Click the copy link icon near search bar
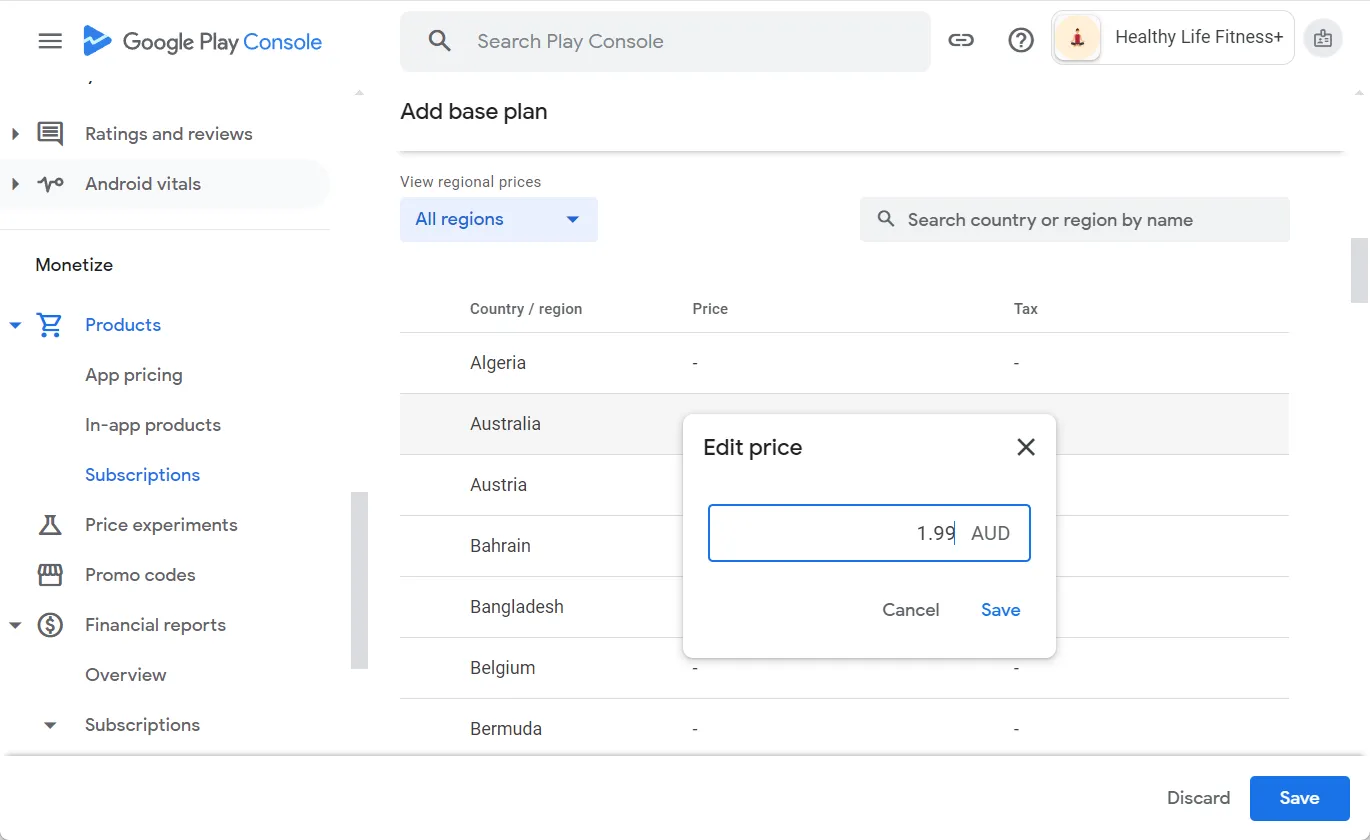This screenshot has width=1370, height=840. 961,40
